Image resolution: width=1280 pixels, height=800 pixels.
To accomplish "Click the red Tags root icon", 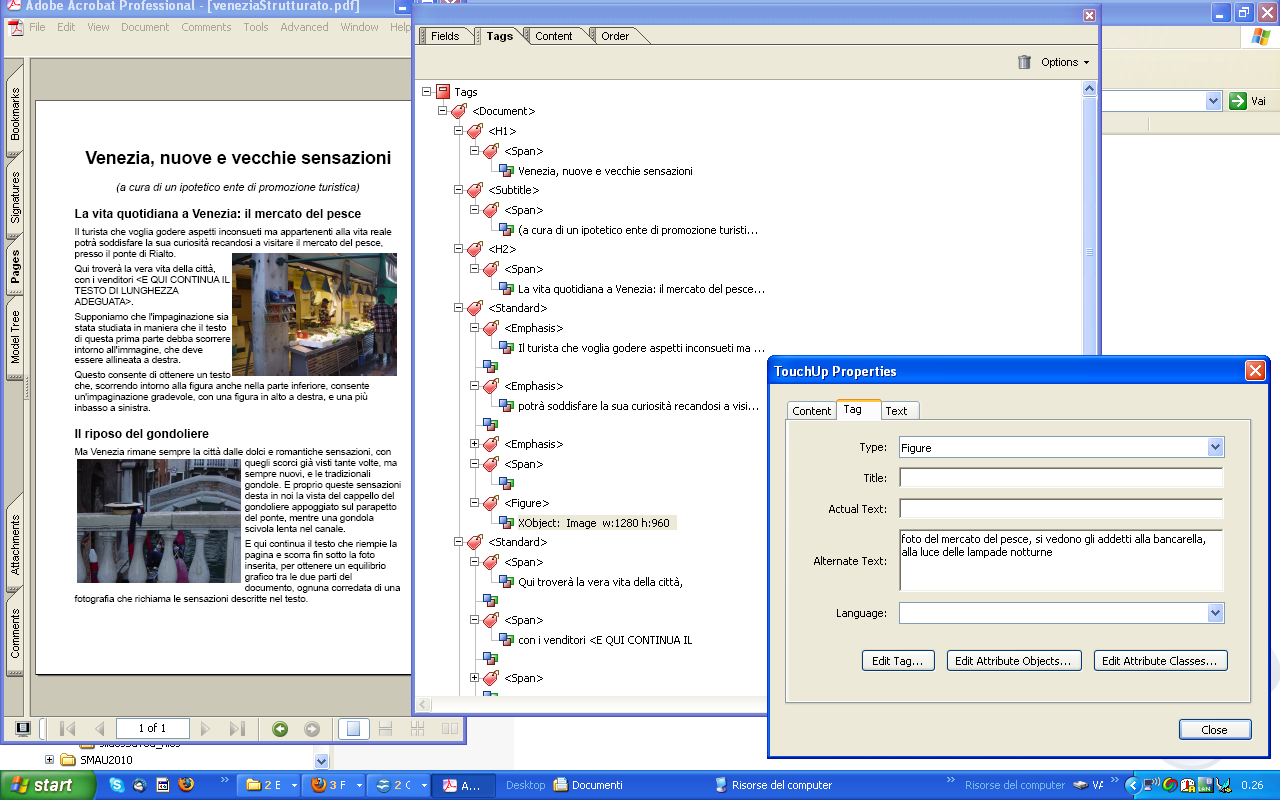I will (x=443, y=91).
